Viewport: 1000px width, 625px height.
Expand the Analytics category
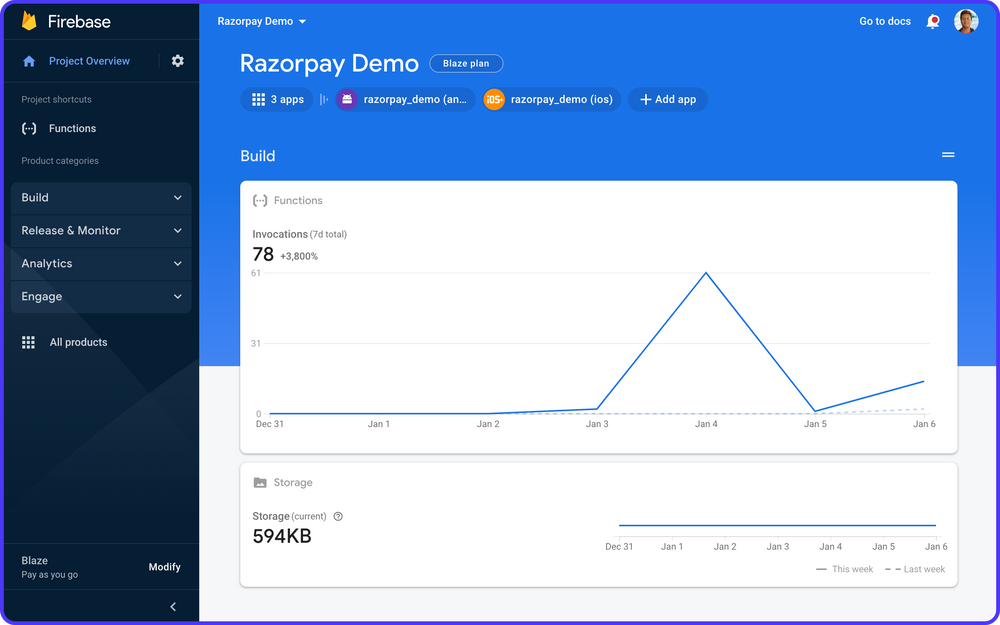100,263
